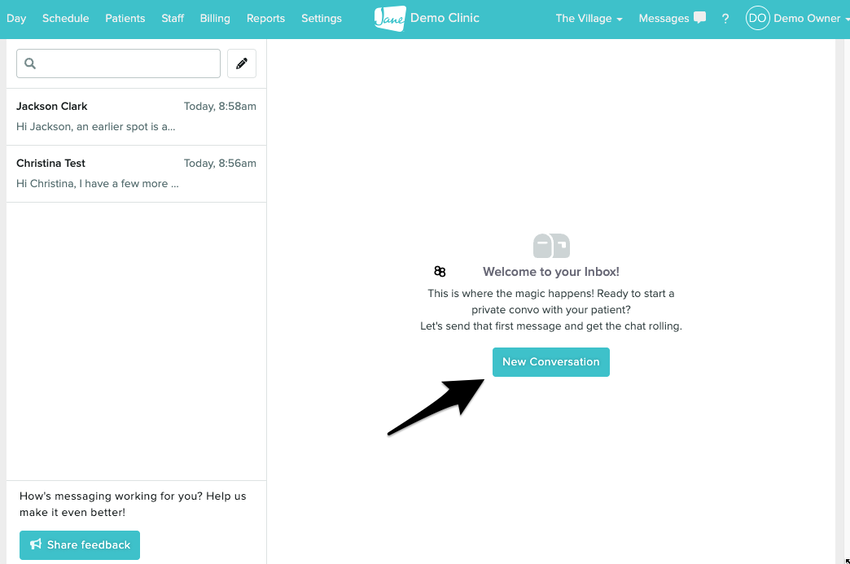
Task: Open Jackson Clark conversation
Action: [x=136, y=117]
